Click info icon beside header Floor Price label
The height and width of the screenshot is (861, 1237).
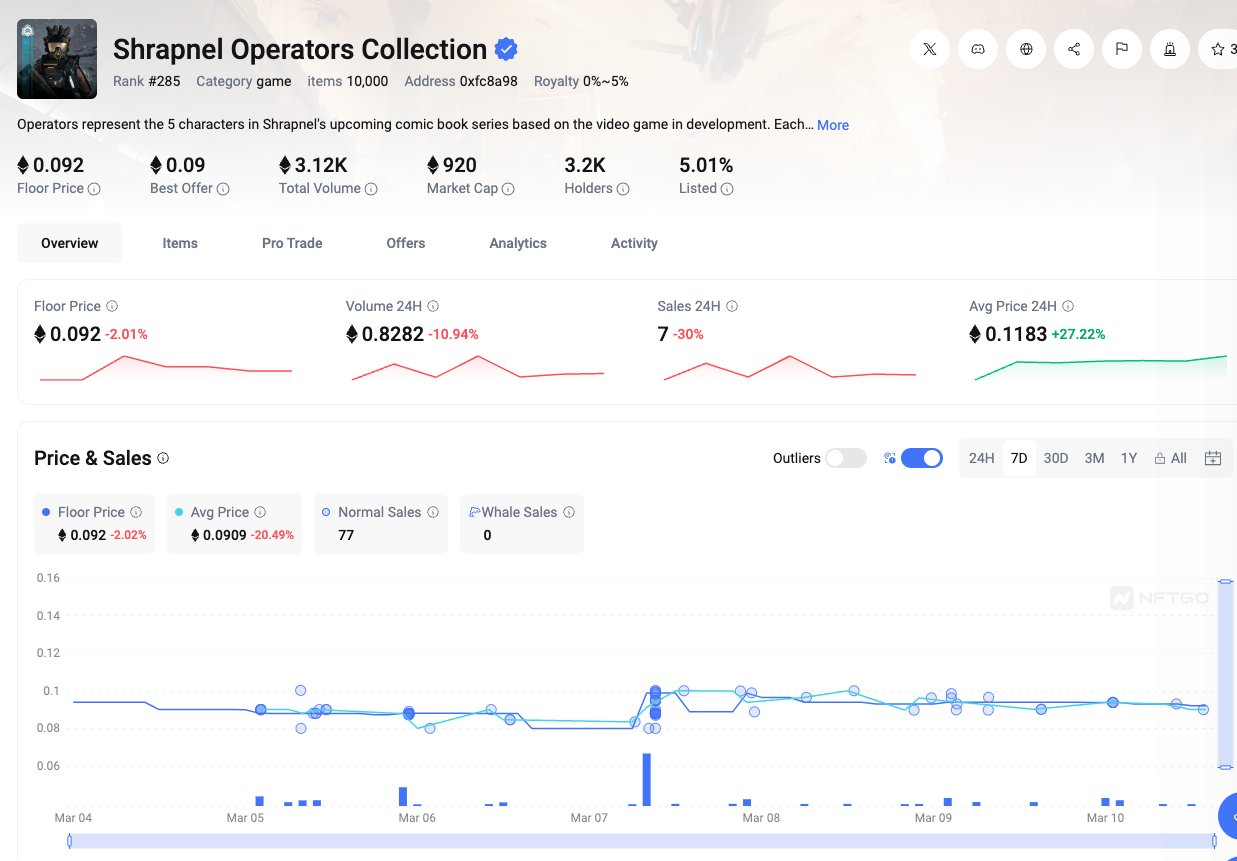[94, 189]
